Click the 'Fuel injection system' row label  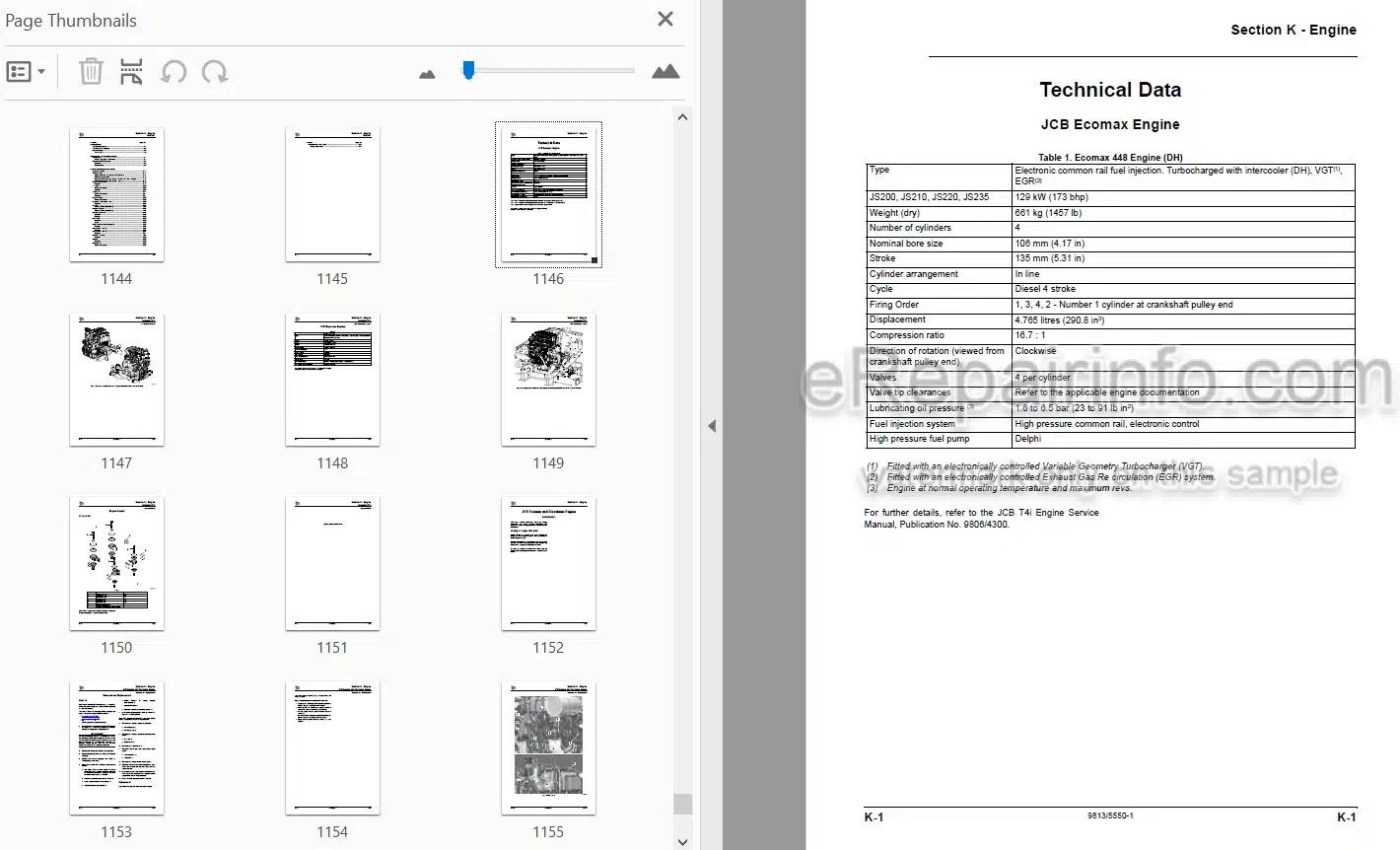pos(912,424)
